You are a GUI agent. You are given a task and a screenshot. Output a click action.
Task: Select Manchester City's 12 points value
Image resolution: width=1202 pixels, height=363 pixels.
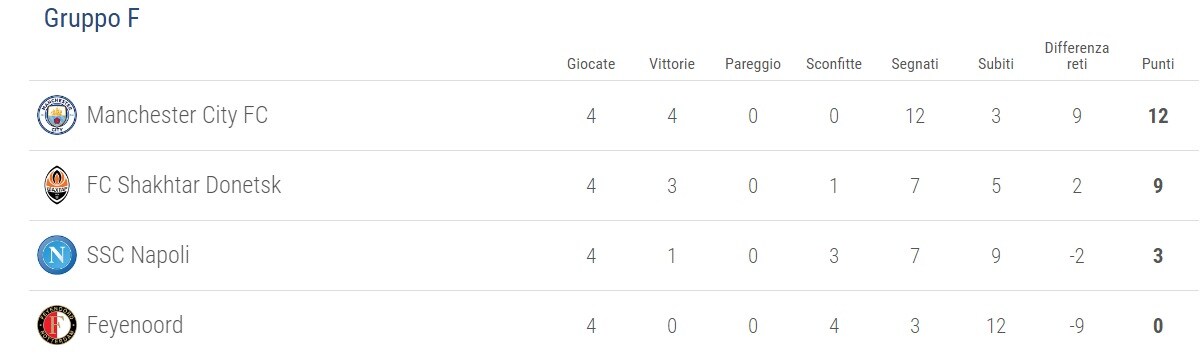click(1158, 116)
